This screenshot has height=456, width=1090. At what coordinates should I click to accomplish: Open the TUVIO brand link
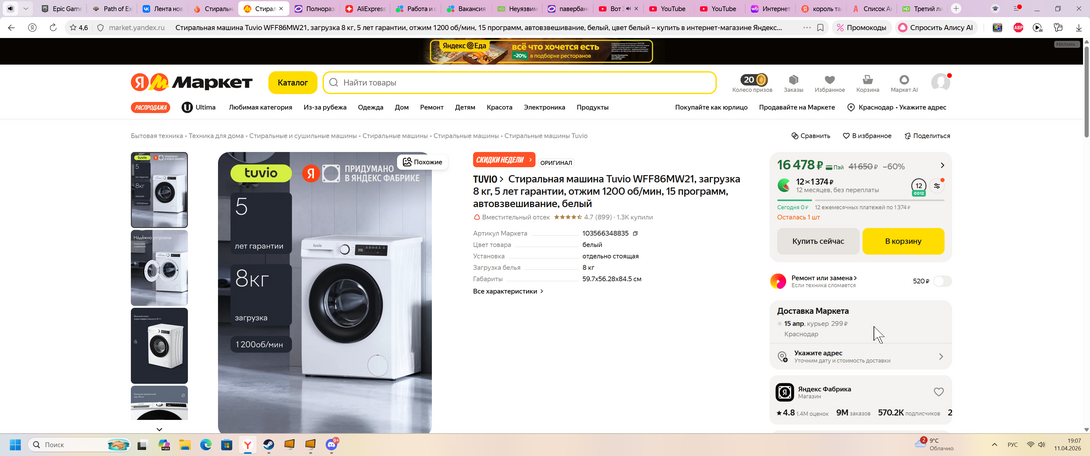pyautogui.click(x=488, y=179)
